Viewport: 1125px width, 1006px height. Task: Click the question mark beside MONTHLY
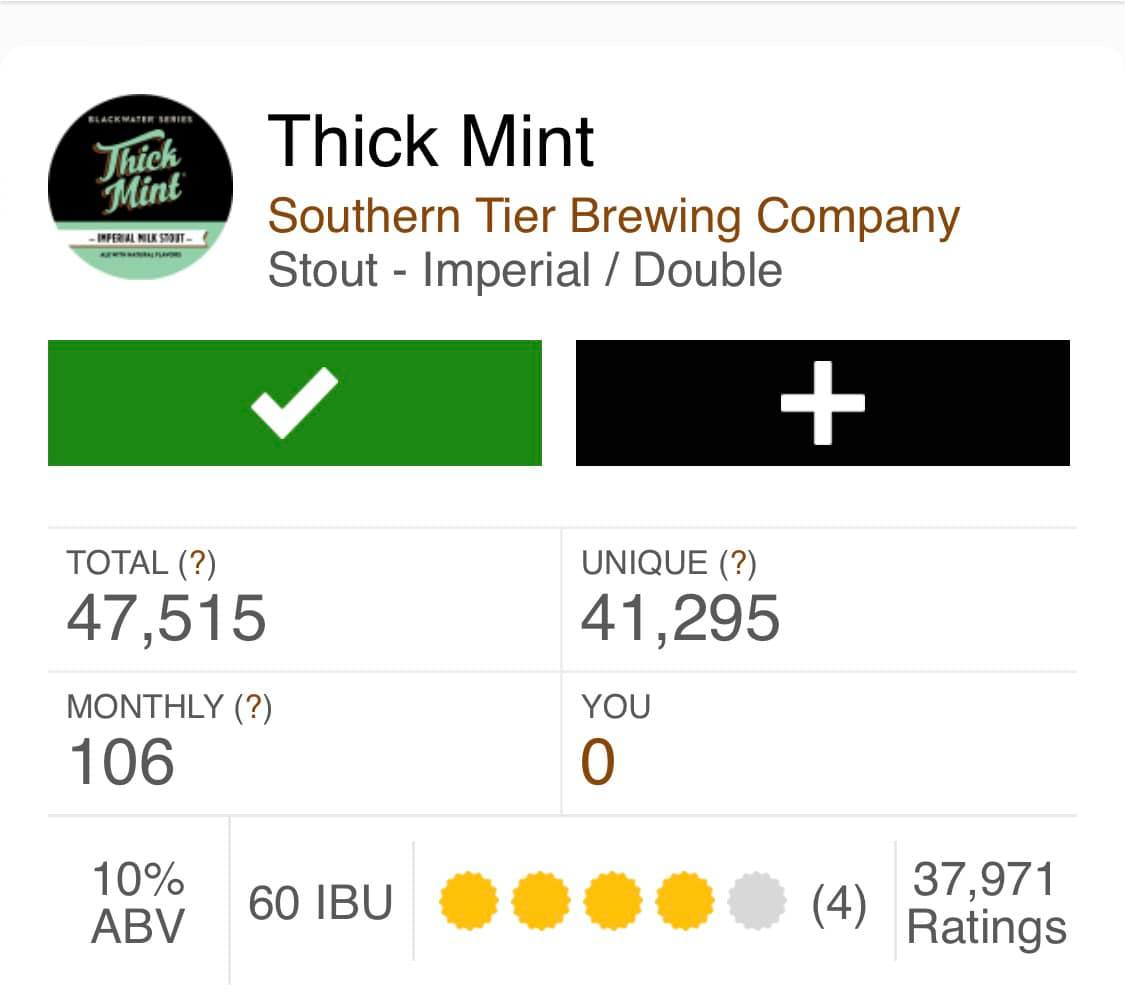click(x=253, y=708)
